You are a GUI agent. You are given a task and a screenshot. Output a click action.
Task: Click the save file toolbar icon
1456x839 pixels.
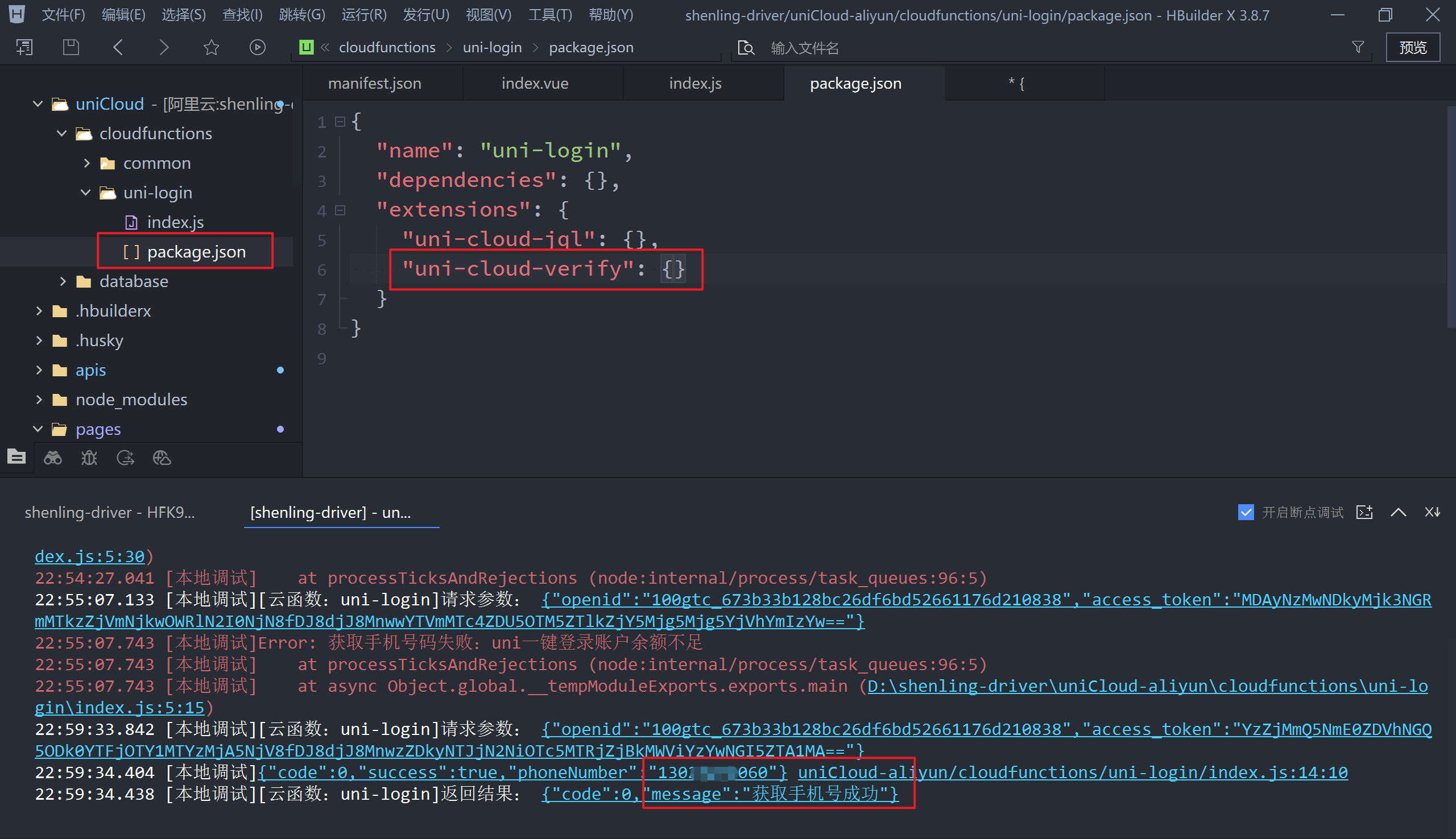tap(71, 47)
